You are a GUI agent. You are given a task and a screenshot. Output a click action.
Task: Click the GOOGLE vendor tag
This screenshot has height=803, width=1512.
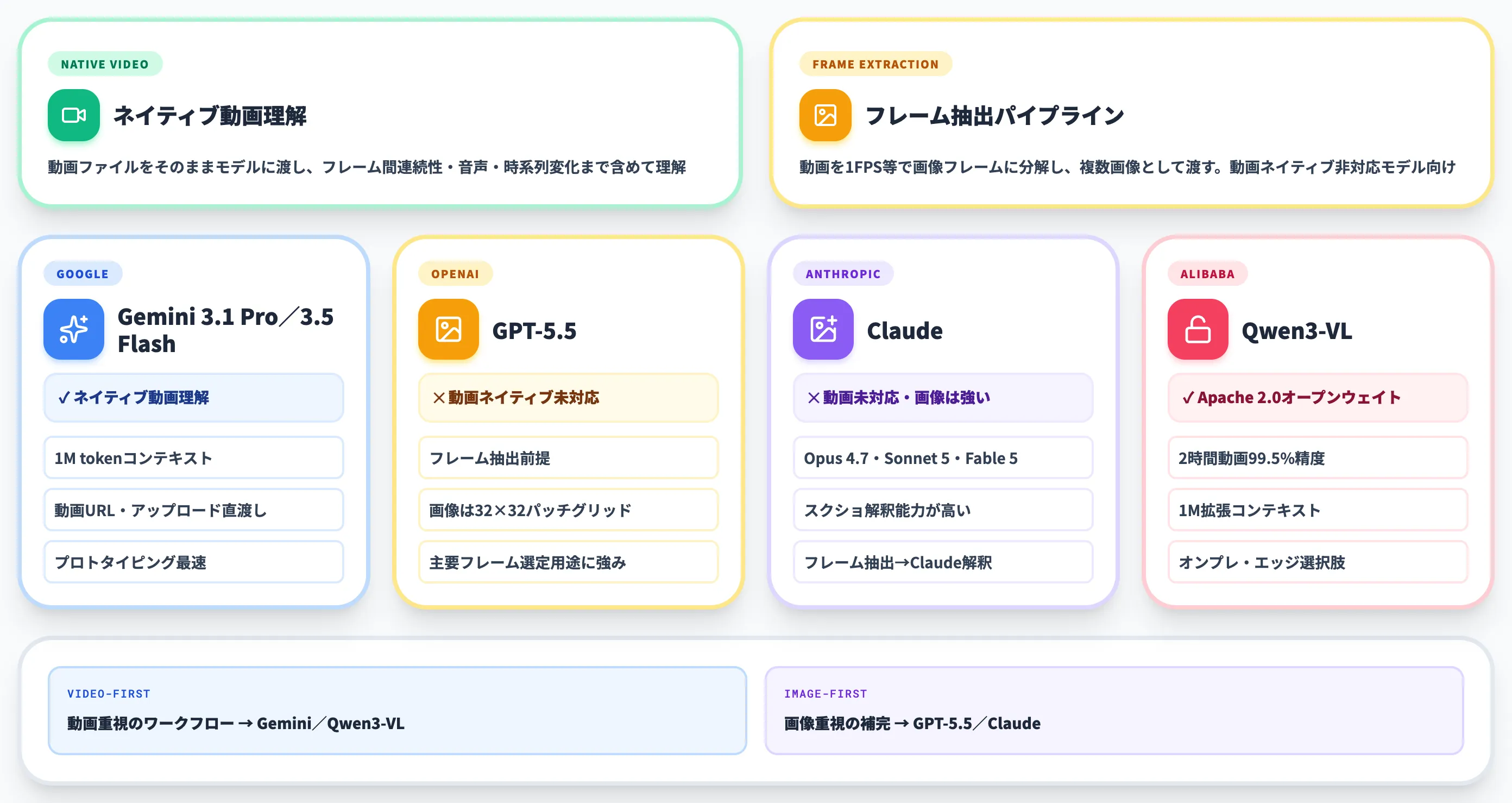click(x=83, y=273)
